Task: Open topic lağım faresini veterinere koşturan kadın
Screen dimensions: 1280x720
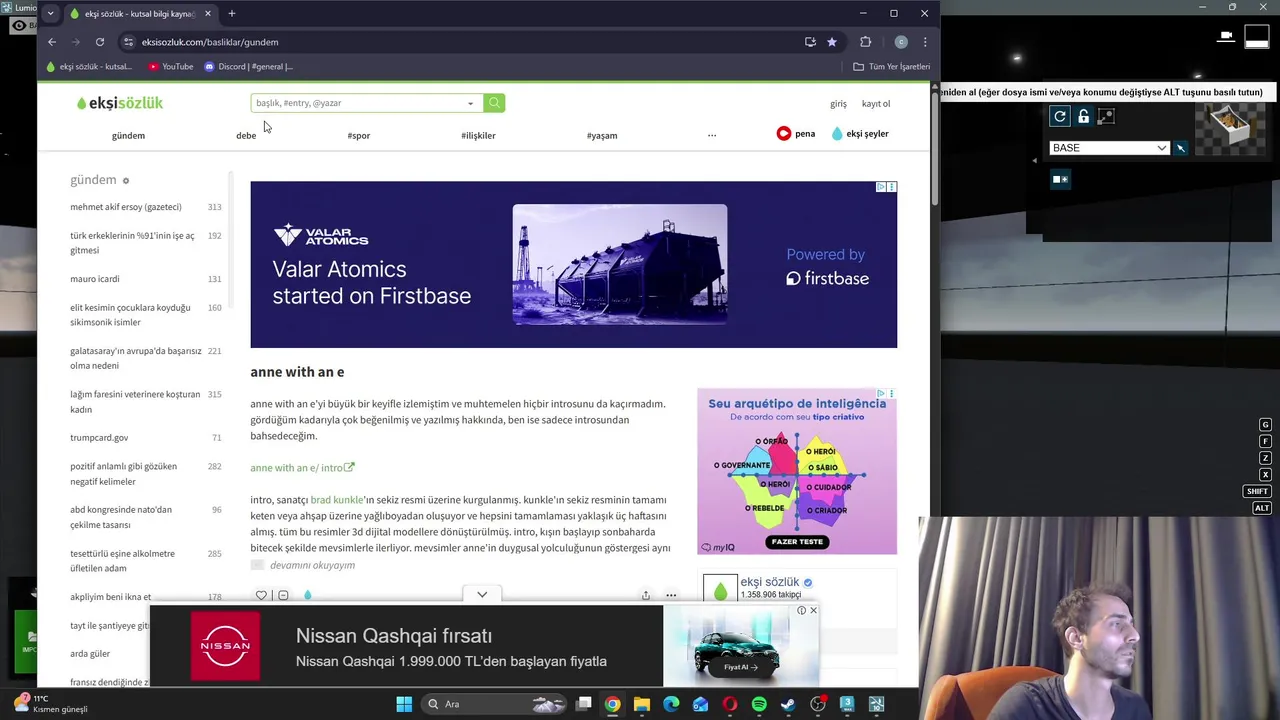Action: tap(135, 402)
